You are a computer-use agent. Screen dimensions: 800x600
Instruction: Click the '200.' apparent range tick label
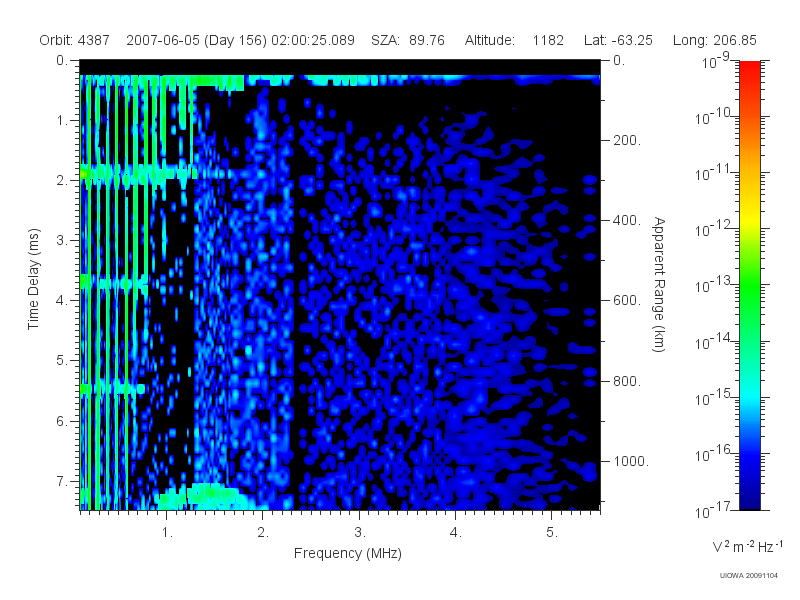pos(627,140)
